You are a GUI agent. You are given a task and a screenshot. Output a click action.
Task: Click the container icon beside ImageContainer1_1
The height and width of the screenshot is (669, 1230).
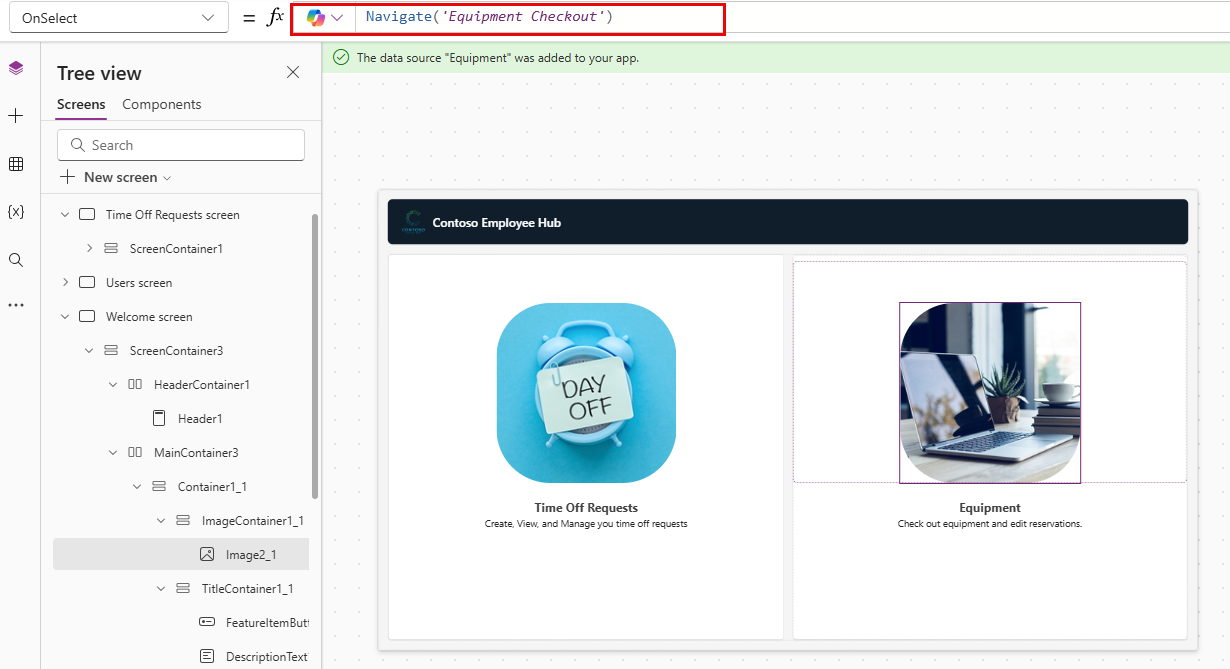[183, 521]
